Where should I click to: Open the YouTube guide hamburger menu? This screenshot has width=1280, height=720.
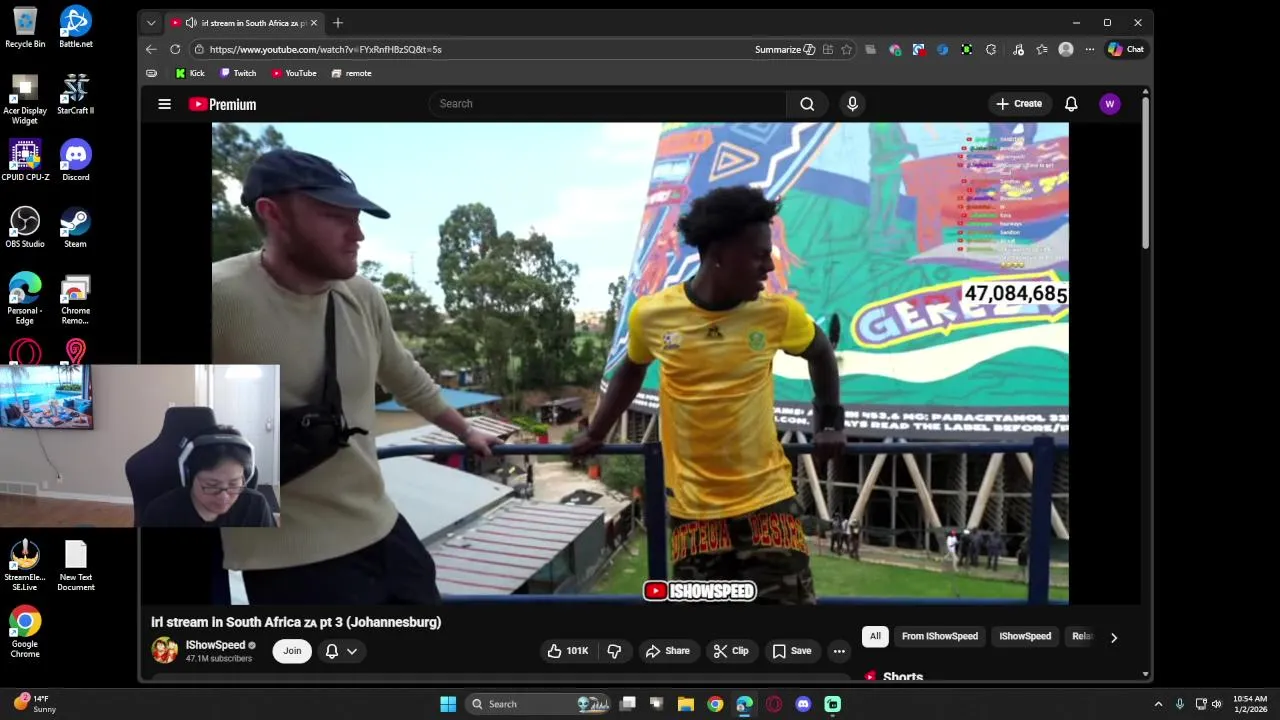(164, 104)
